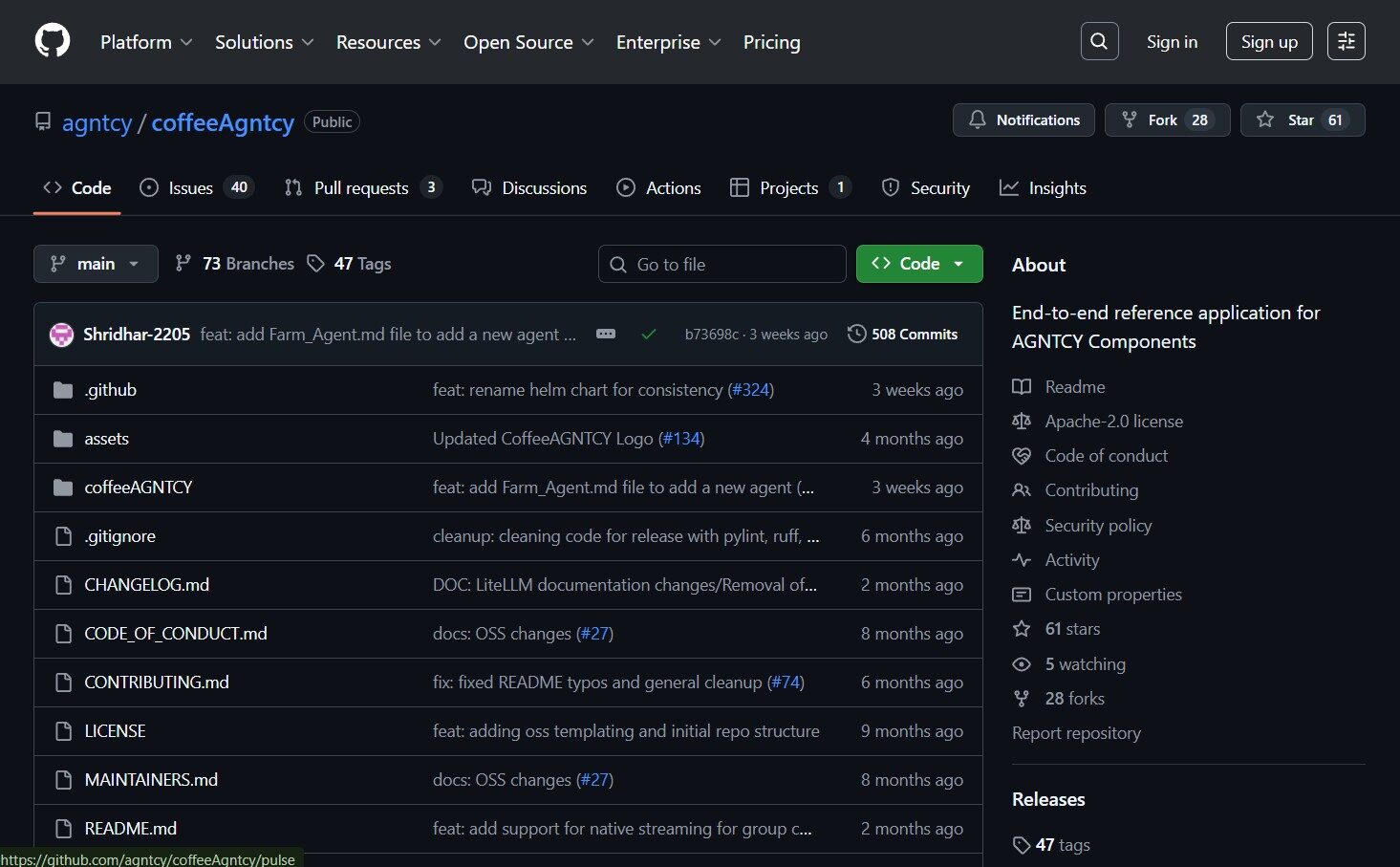Image resolution: width=1400 pixels, height=867 pixels.
Task: Expand the green Code dropdown button
Action: pos(918,264)
